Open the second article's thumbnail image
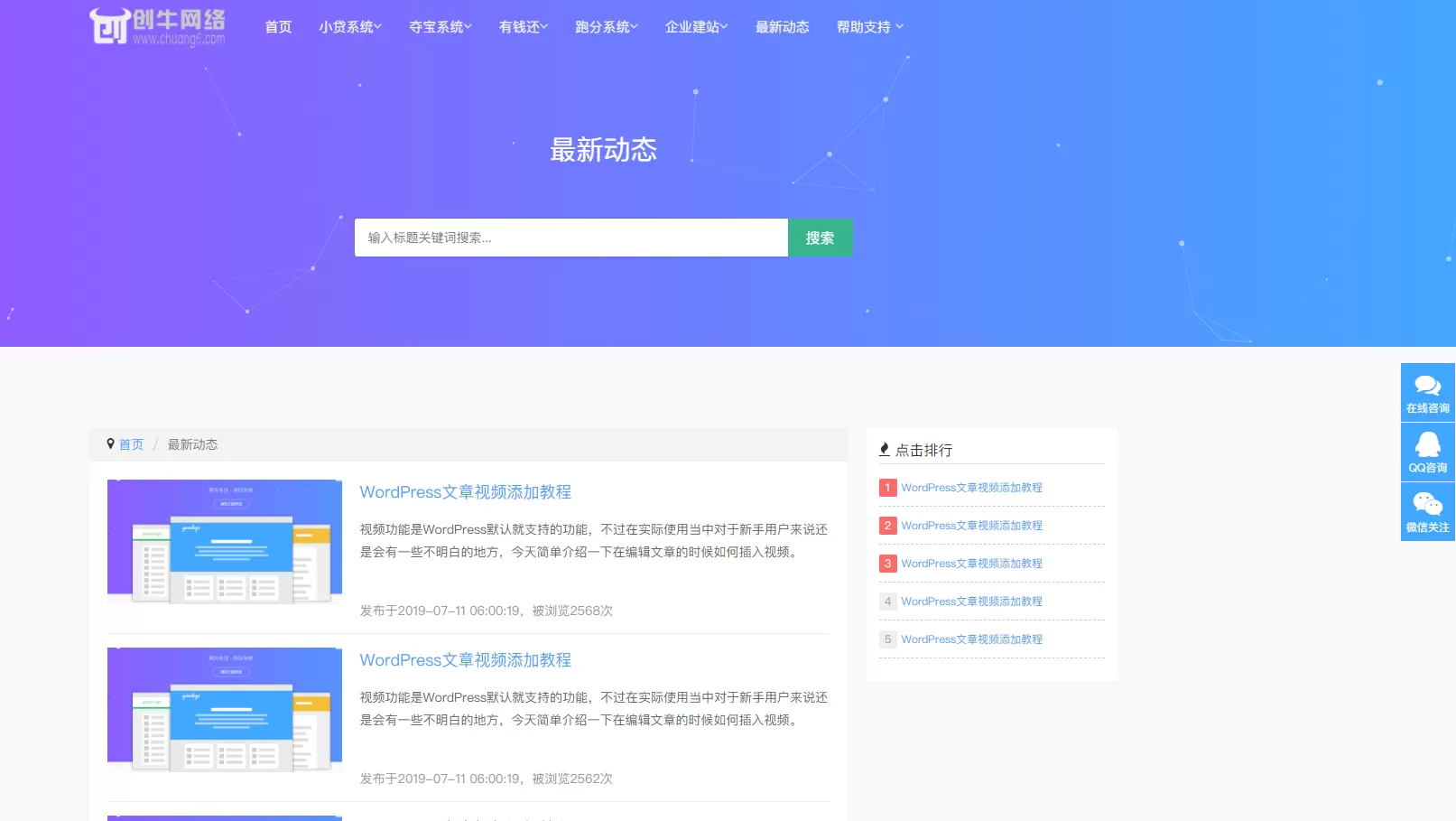Image resolution: width=1456 pixels, height=821 pixels. 225,710
